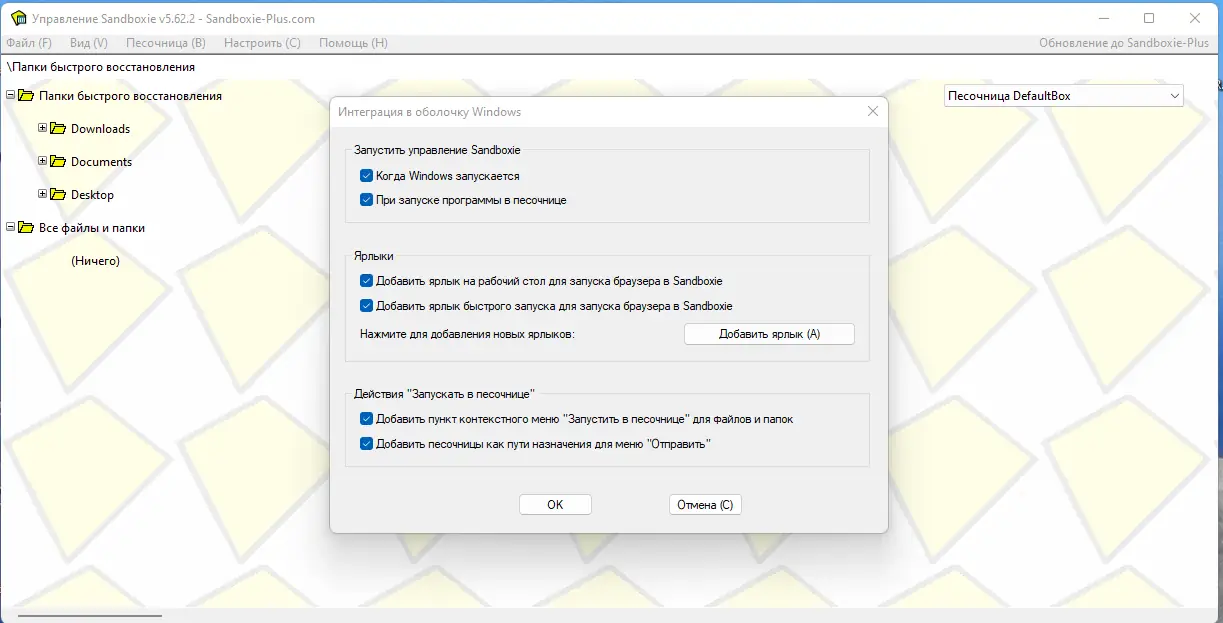Collapse 'Все файлы и папки' tree node
Viewport: 1223px width, 623px height.
point(10,227)
